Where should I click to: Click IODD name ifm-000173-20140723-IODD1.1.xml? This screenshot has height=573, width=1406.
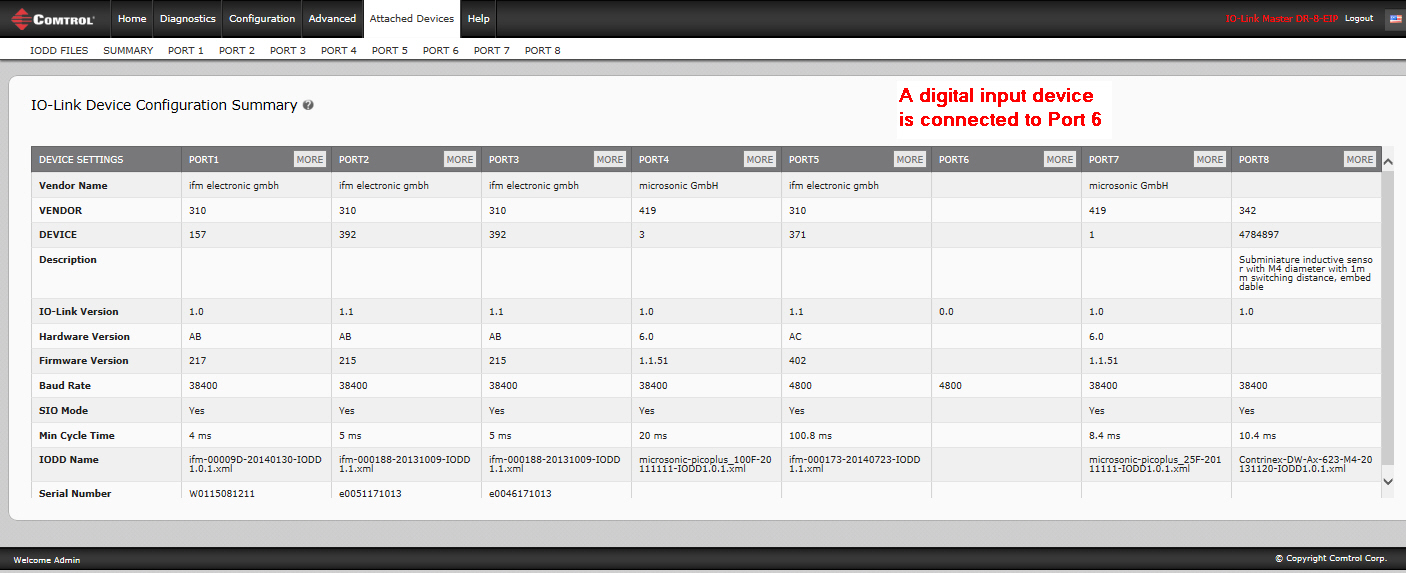[x=854, y=464]
